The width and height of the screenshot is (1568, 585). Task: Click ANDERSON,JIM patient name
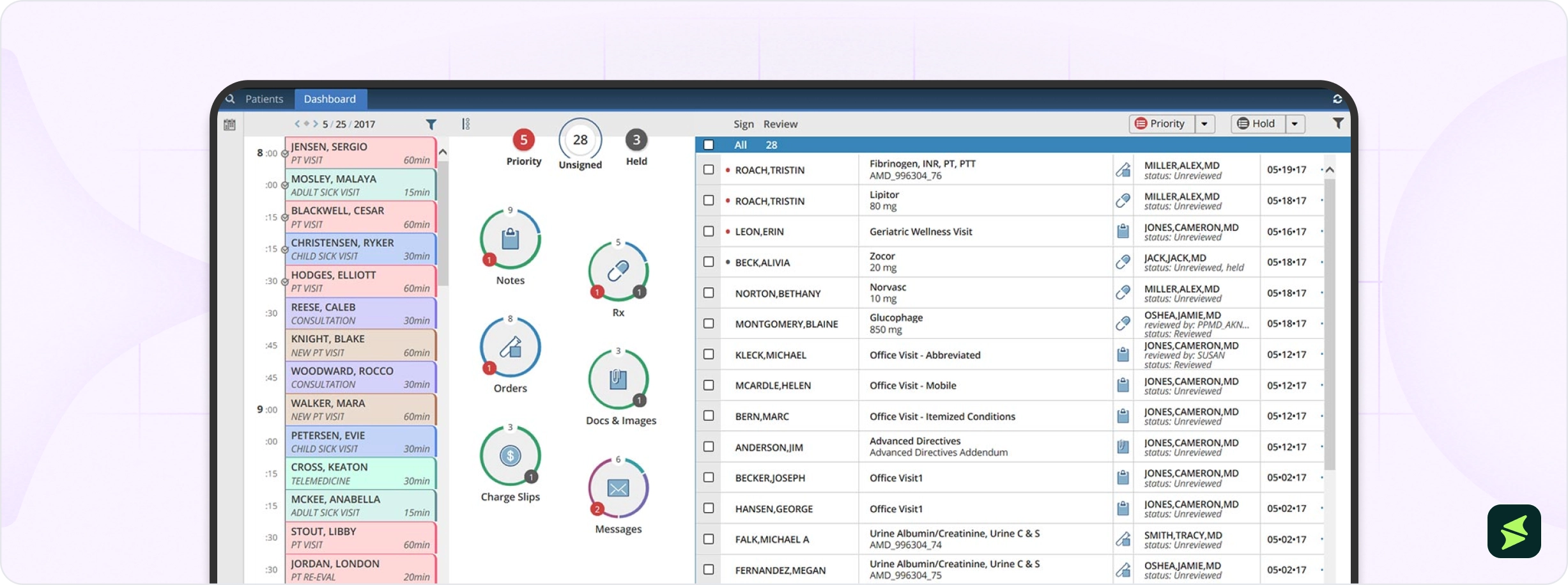(769, 448)
